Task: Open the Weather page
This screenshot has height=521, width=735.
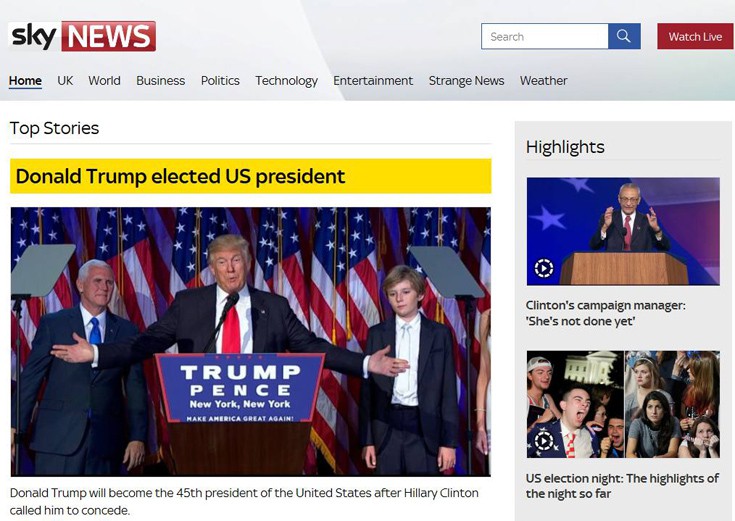Action: tap(544, 81)
